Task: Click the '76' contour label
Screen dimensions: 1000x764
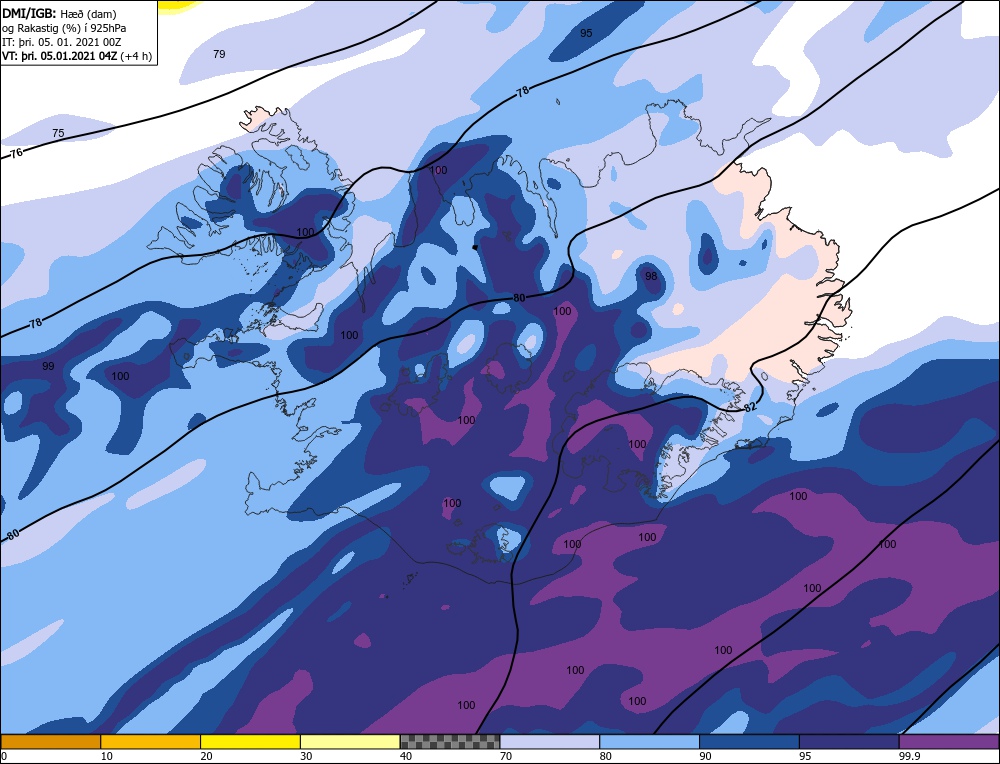Action: [x=17, y=153]
